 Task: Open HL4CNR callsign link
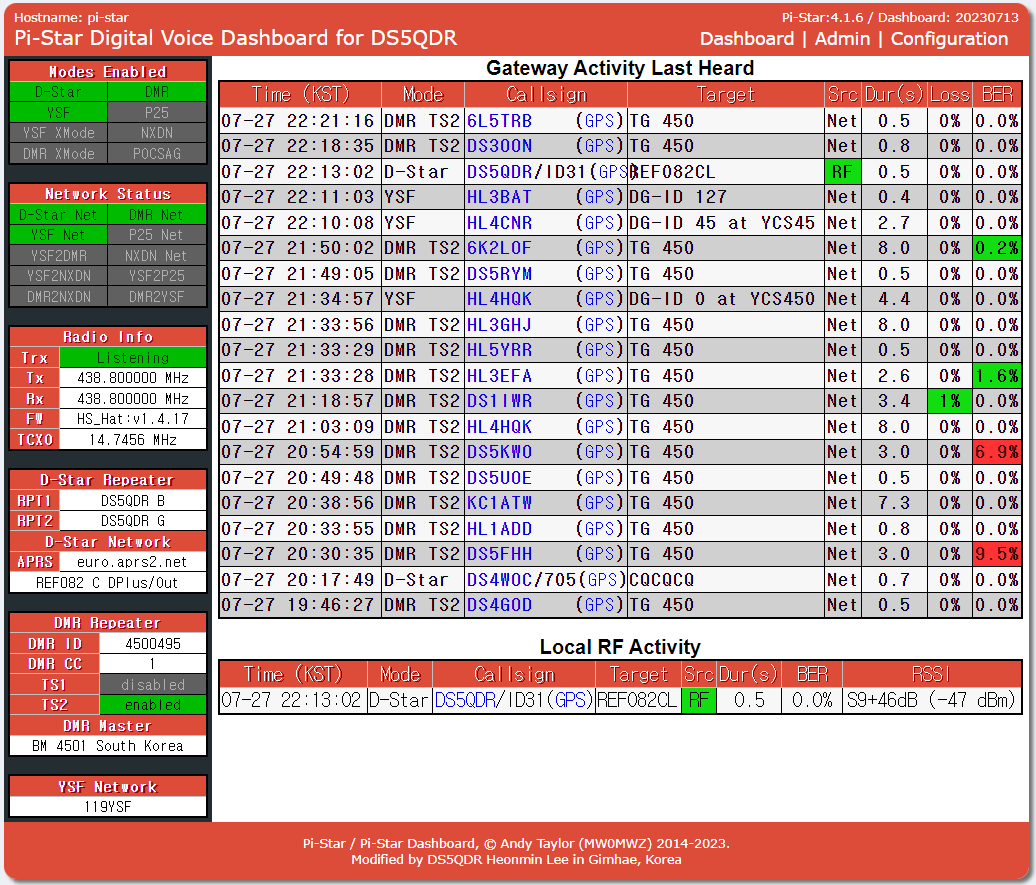click(500, 223)
